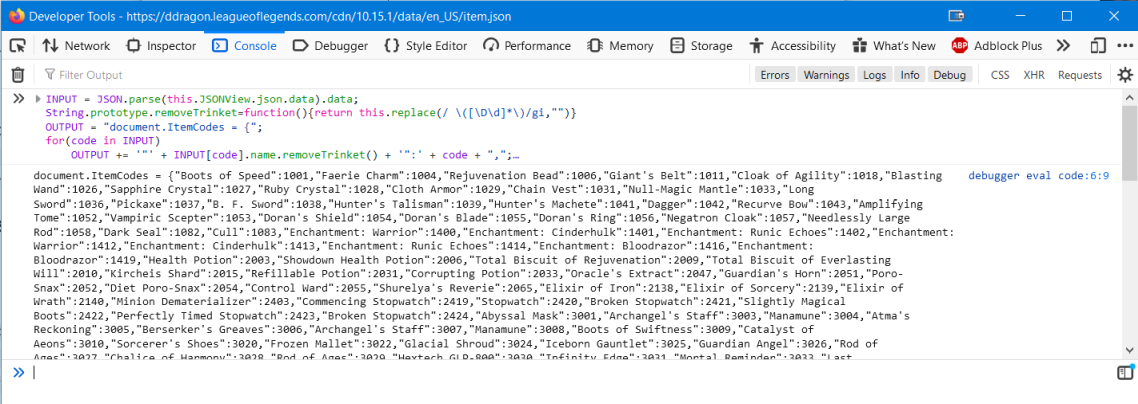Open the debugger eval code:6:9 link
1138x404 pixels.
(1039, 176)
